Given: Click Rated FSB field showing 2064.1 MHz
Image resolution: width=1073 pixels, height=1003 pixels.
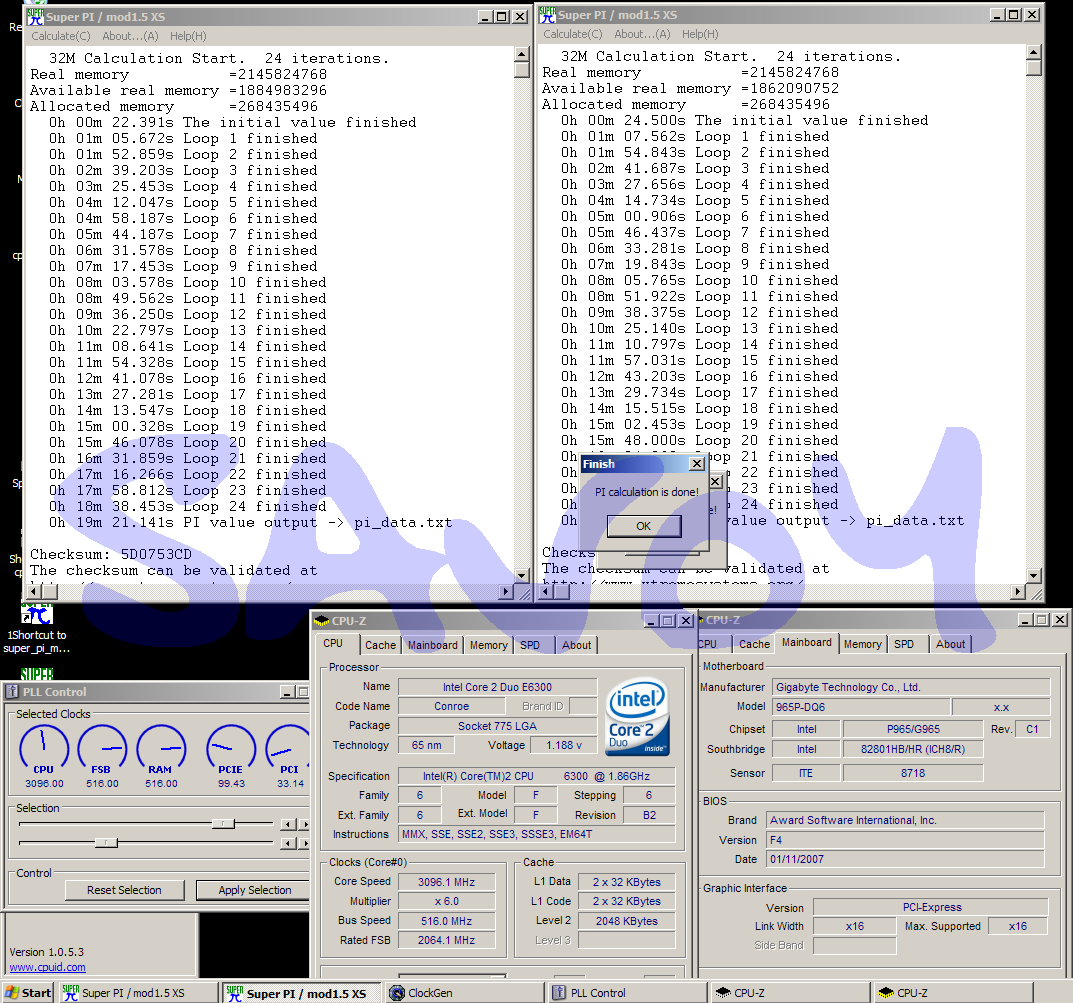Looking at the screenshot, I should tap(447, 941).
